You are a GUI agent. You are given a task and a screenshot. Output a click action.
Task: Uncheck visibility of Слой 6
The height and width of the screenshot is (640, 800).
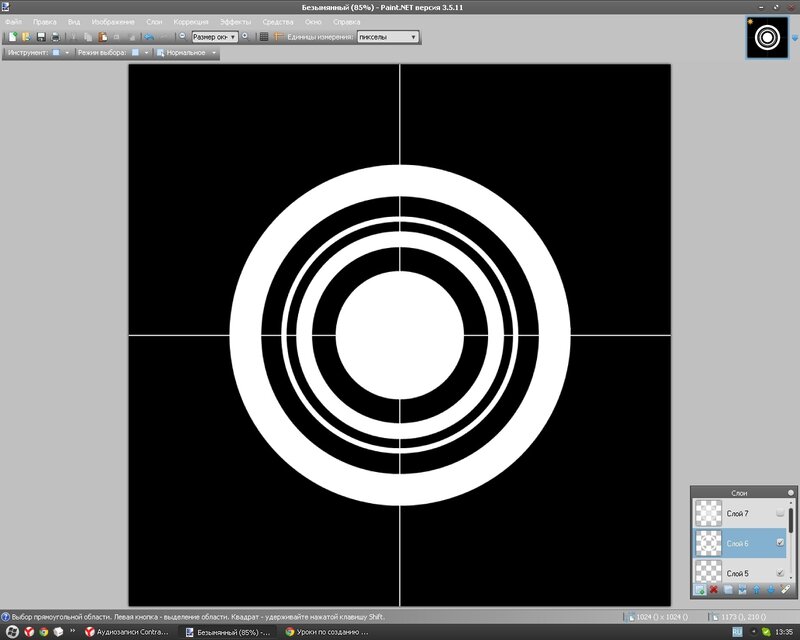pos(780,543)
